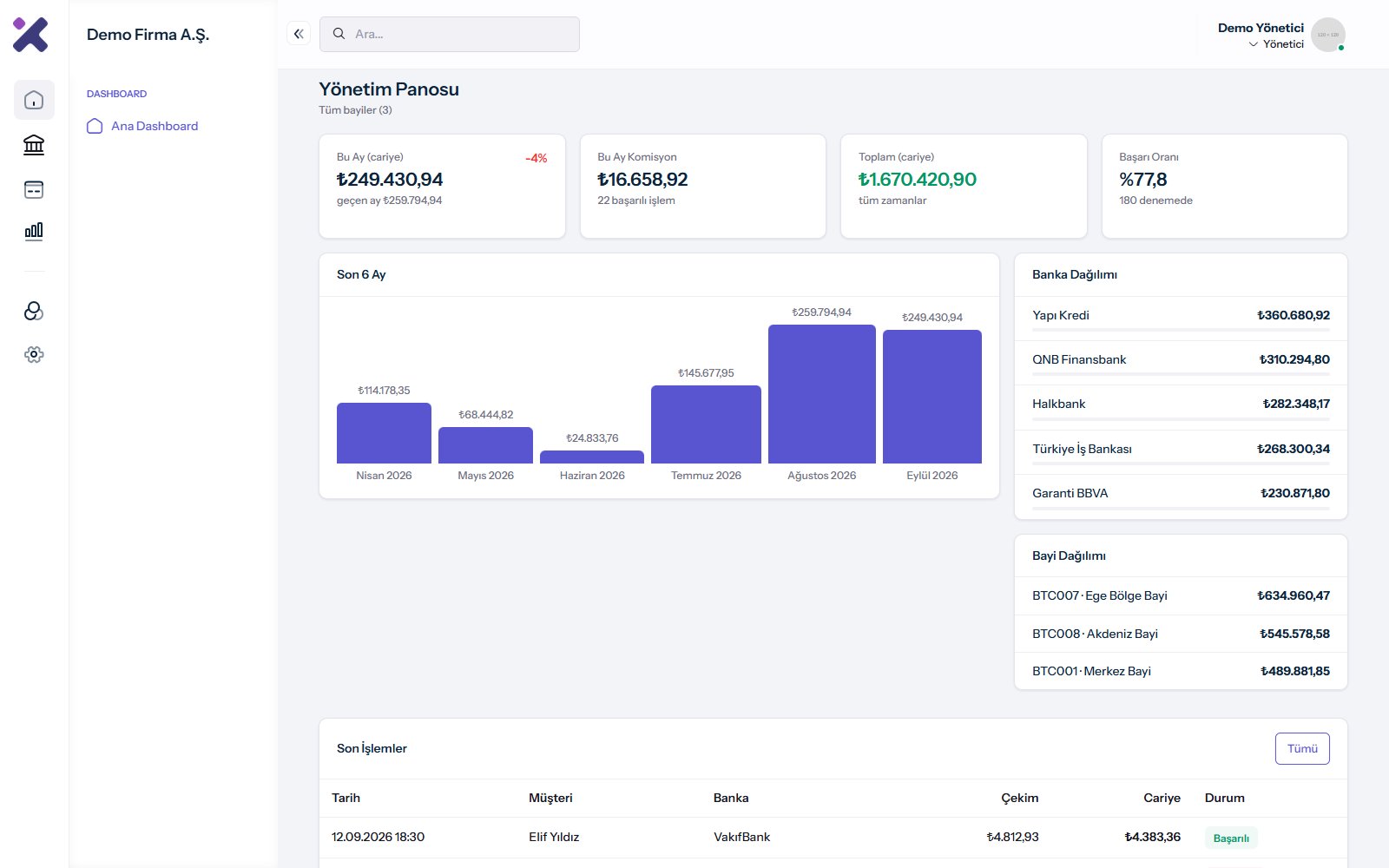Click the Ağustos 2026 chart bar

point(821,394)
